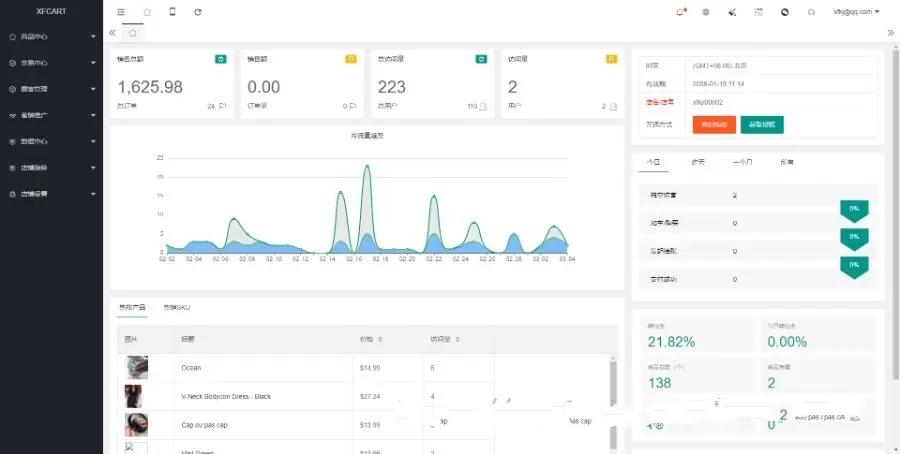
Task: Open the mobile phone preview icon
Action: [172, 11]
